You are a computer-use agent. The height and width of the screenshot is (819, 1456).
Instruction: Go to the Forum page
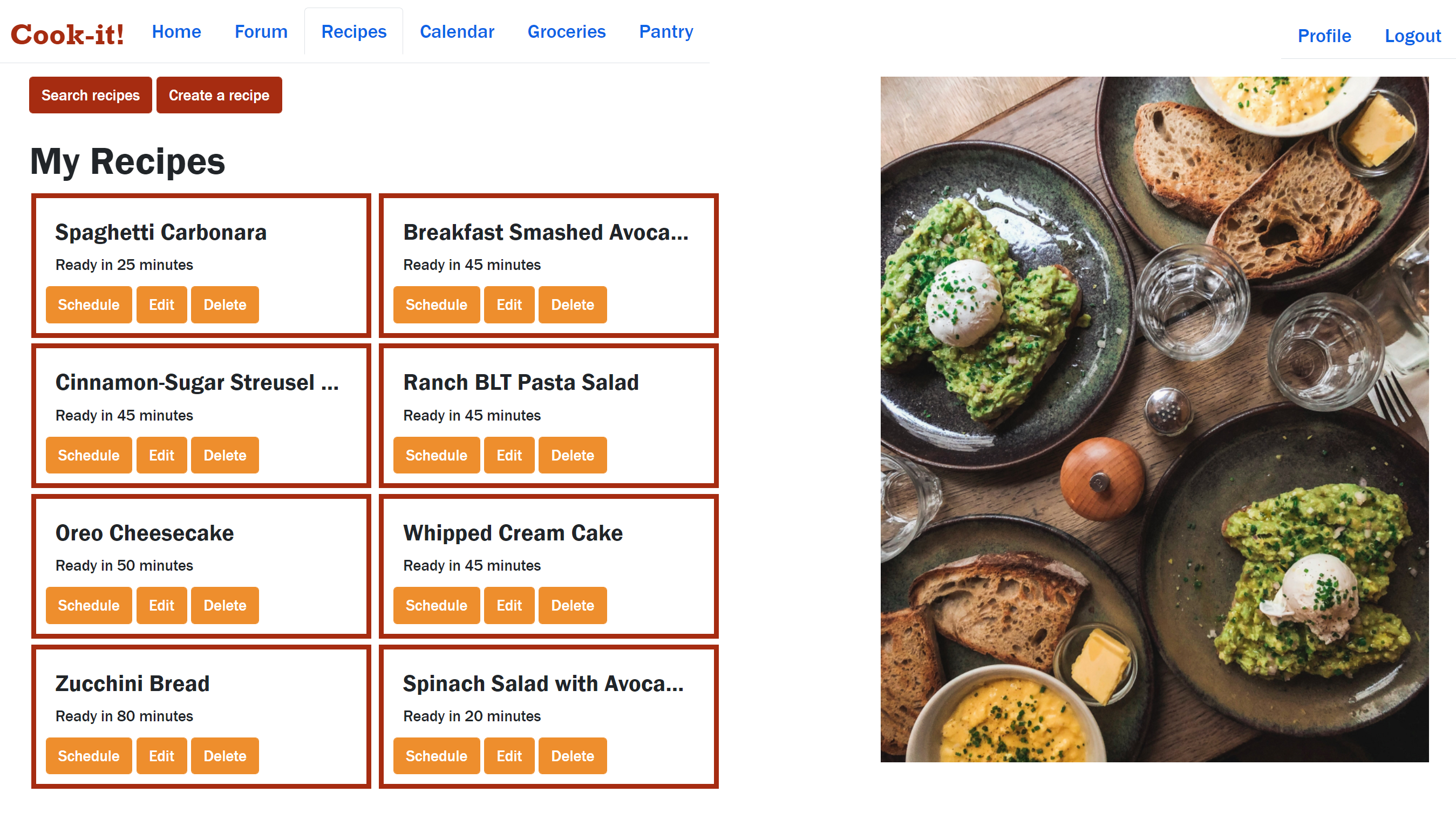(261, 32)
